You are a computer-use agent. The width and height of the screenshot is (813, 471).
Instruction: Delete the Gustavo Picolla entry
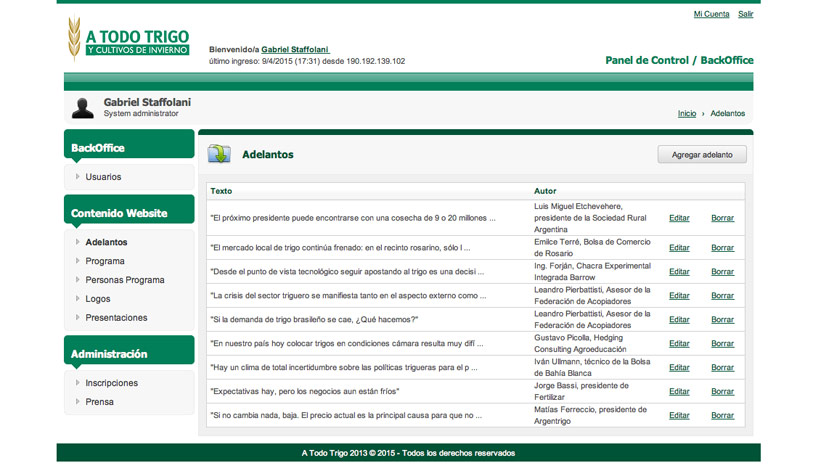[722, 343]
